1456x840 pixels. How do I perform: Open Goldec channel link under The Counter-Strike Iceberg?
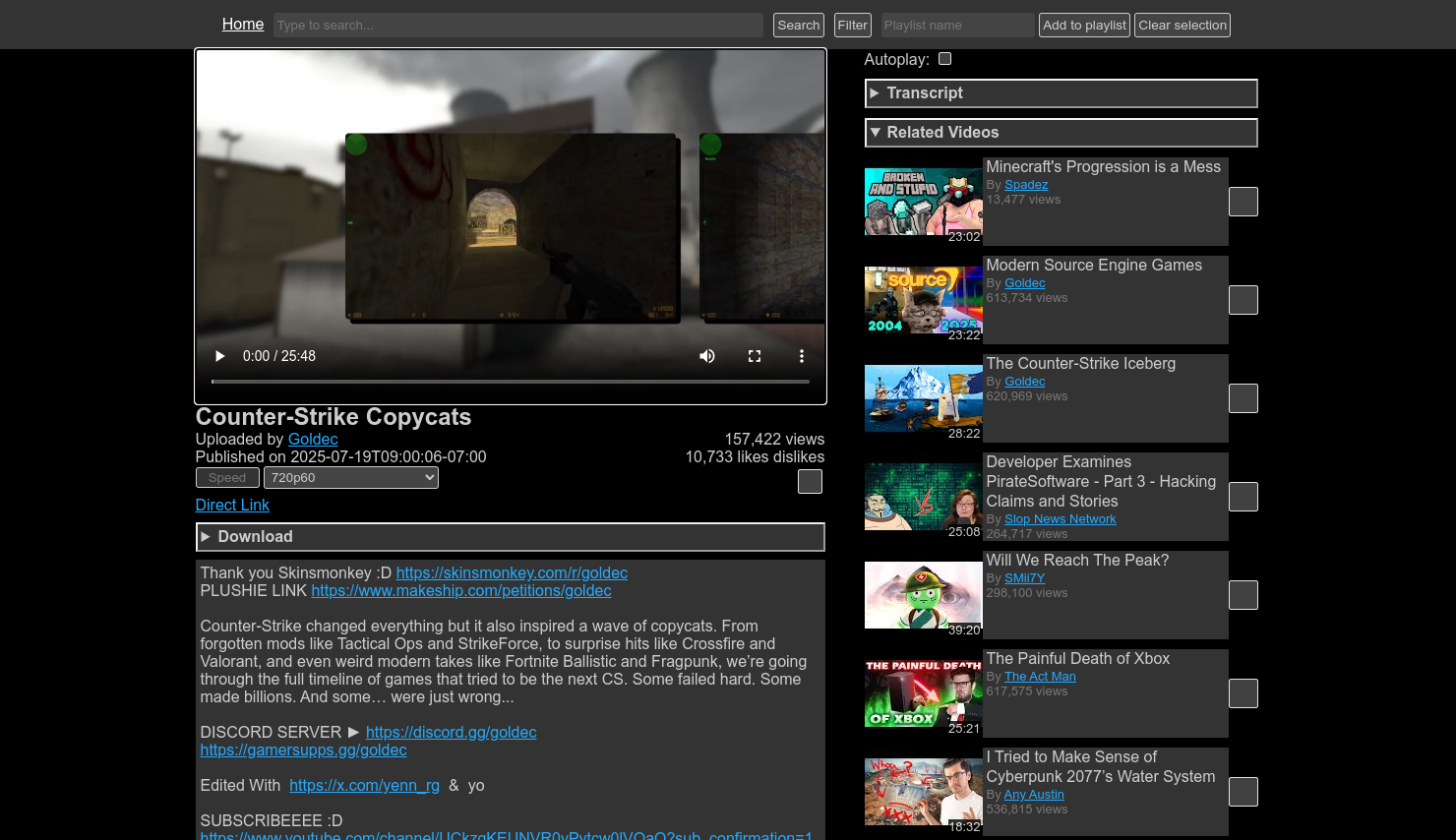click(1025, 382)
